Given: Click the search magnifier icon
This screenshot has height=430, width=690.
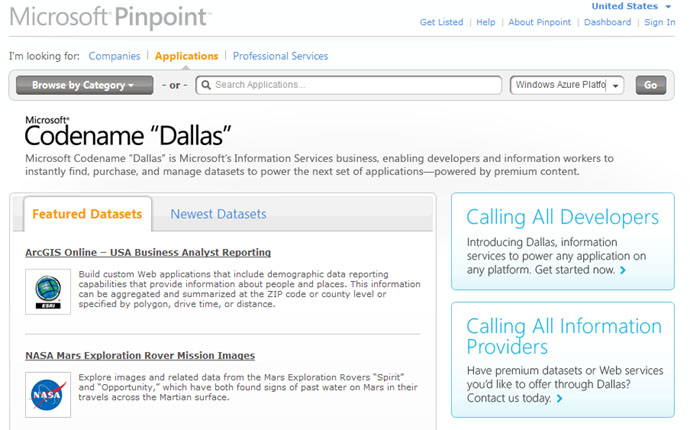Looking at the screenshot, I should (205, 85).
